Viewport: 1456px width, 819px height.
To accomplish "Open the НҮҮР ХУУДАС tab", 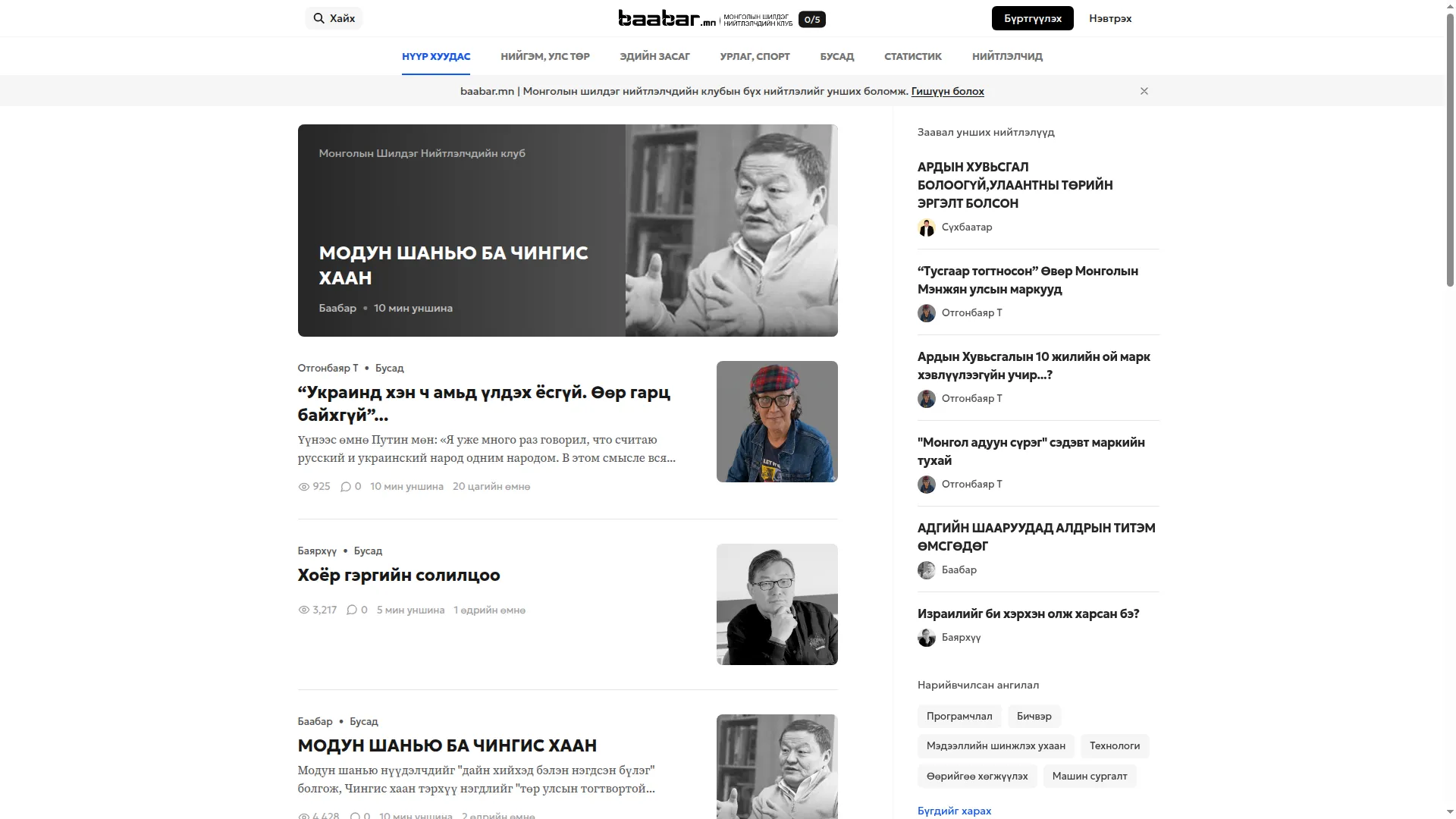I will (436, 56).
